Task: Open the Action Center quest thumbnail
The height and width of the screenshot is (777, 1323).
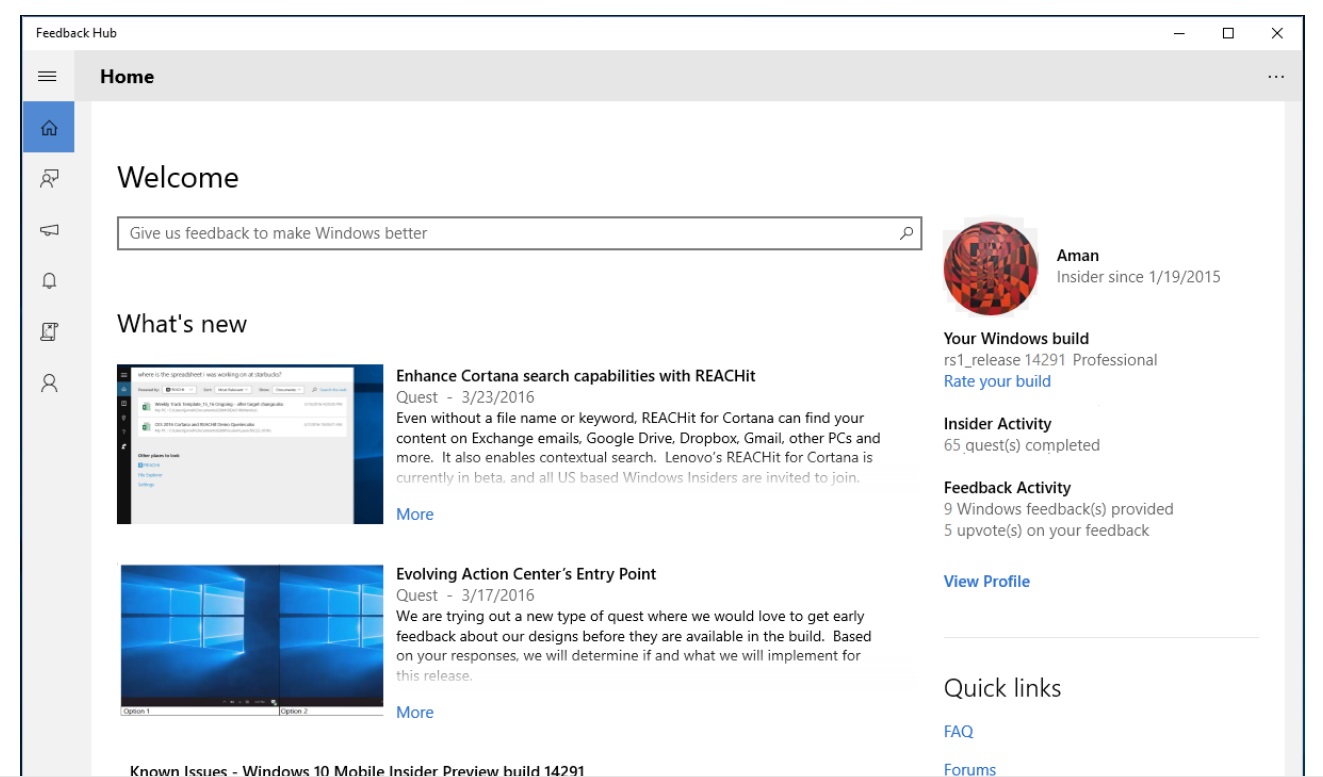Action: point(250,640)
